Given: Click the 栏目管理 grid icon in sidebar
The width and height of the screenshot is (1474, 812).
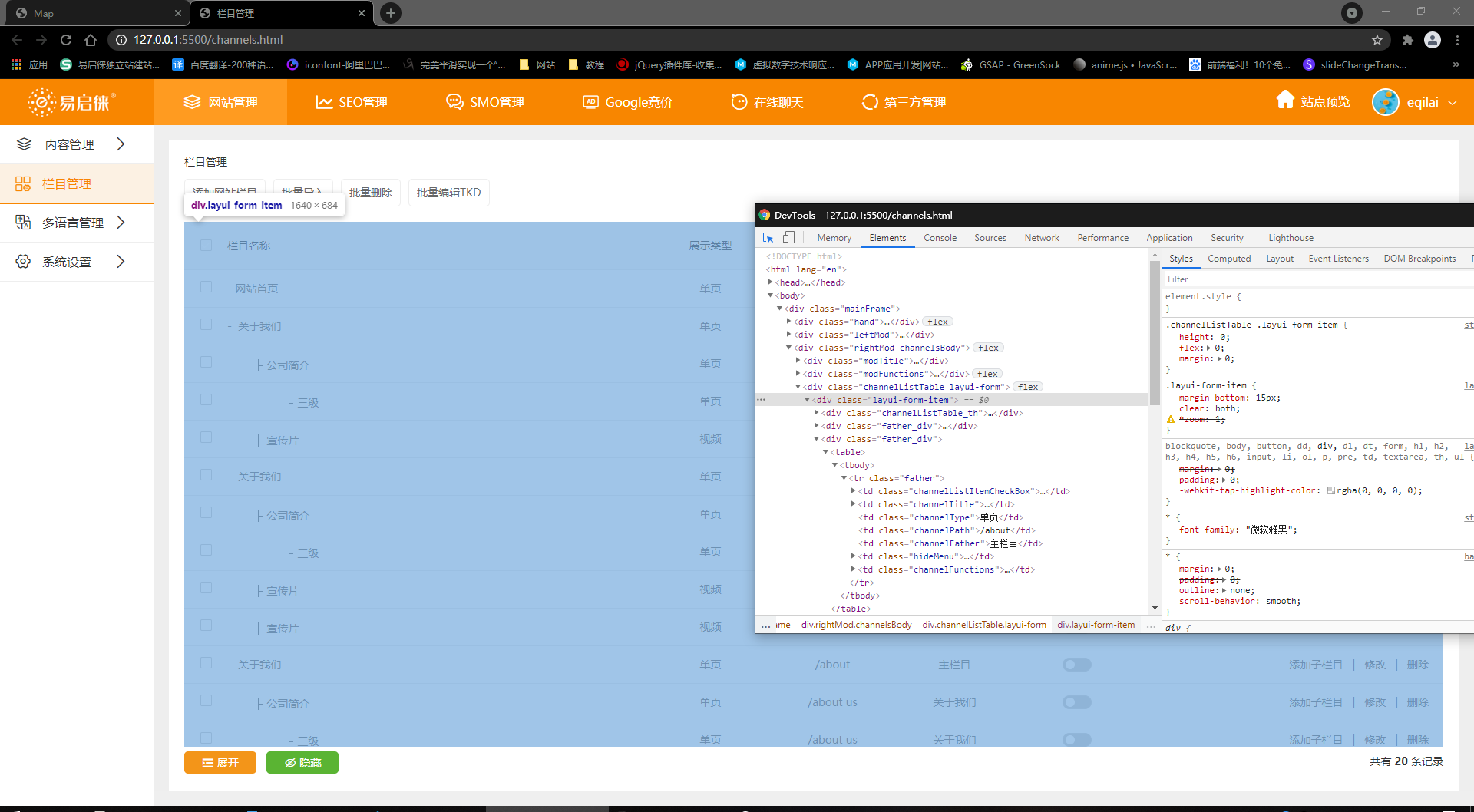Looking at the screenshot, I should point(23,183).
